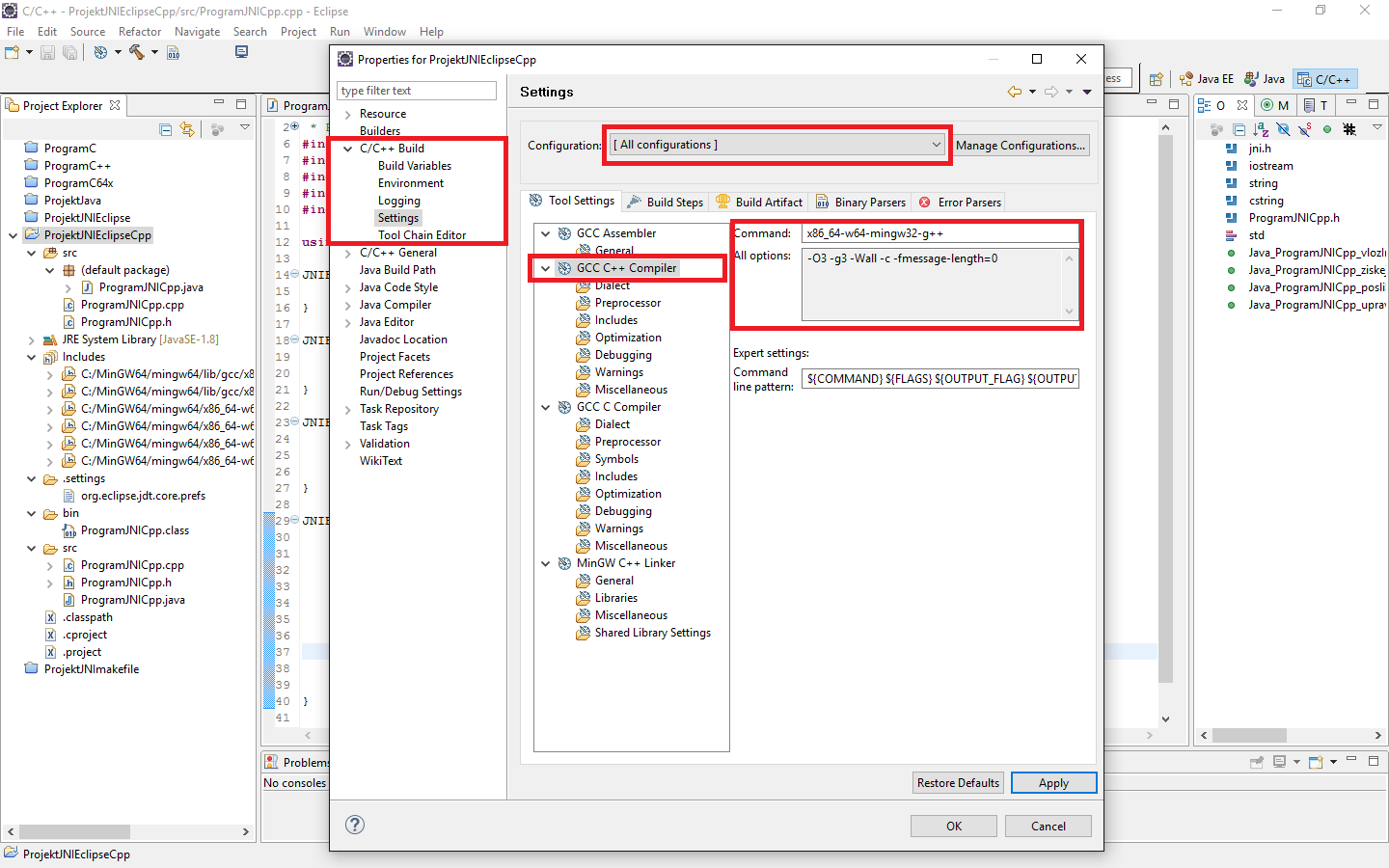Collapse all items in Project Explorer
The width and height of the screenshot is (1389, 868).
tap(165, 128)
